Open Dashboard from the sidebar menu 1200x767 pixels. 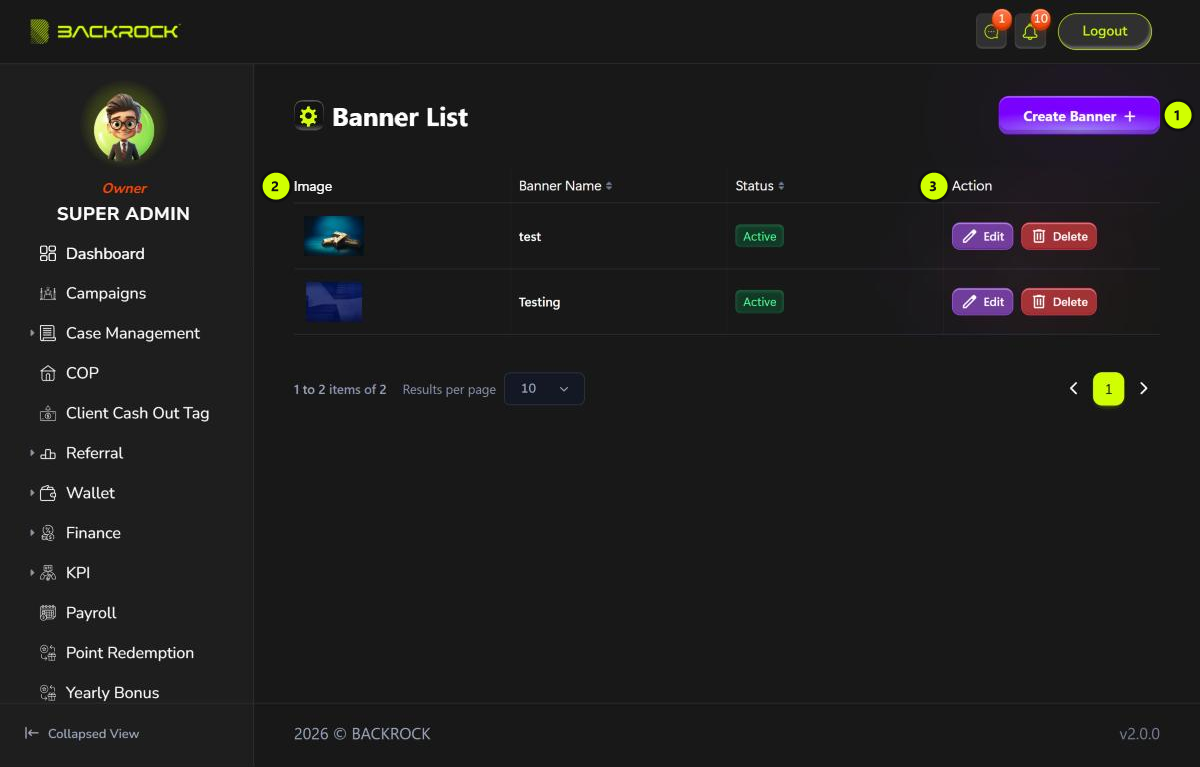(105, 254)
